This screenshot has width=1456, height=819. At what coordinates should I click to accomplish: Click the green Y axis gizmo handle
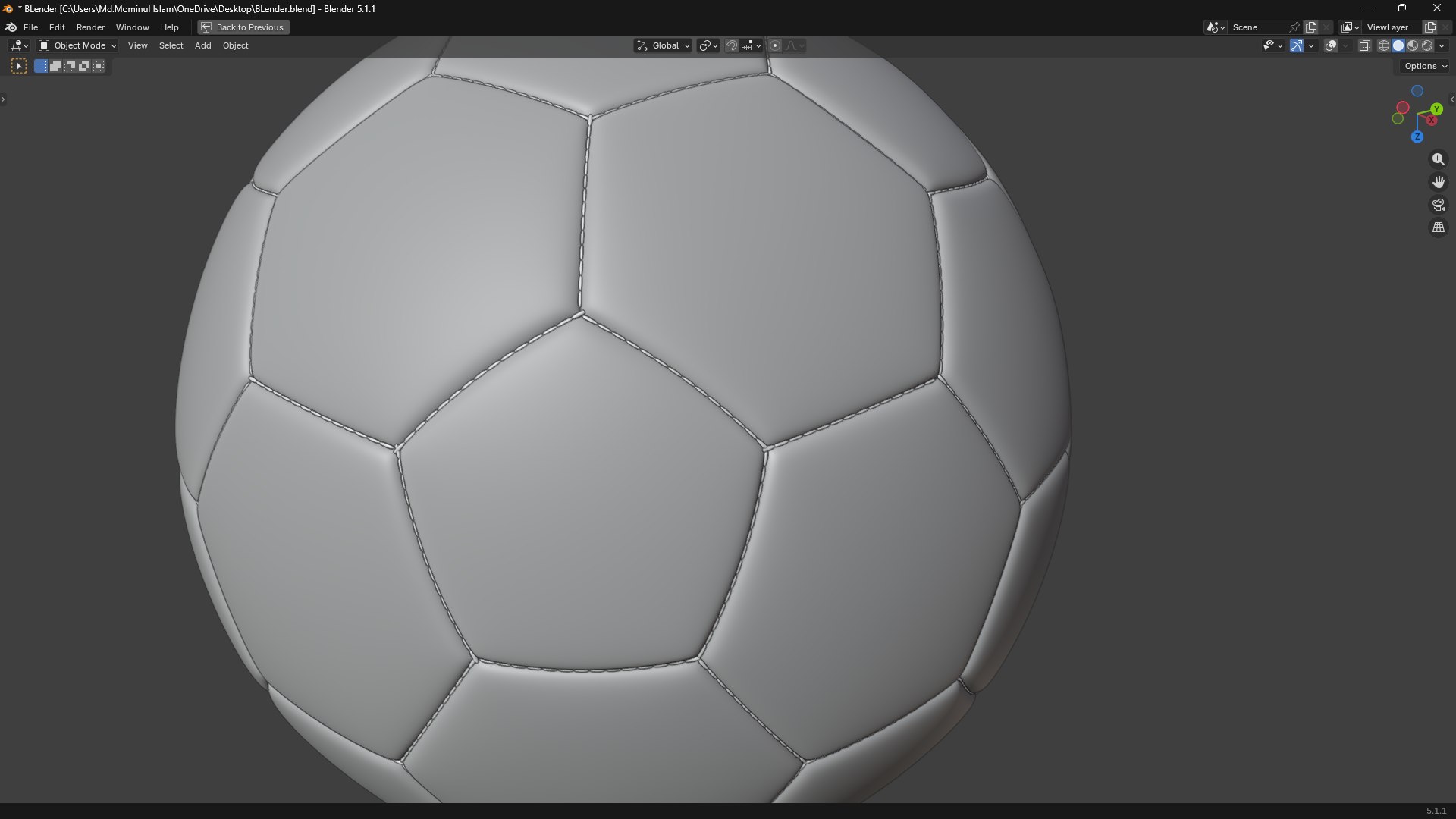click(x=1436, y=110)
